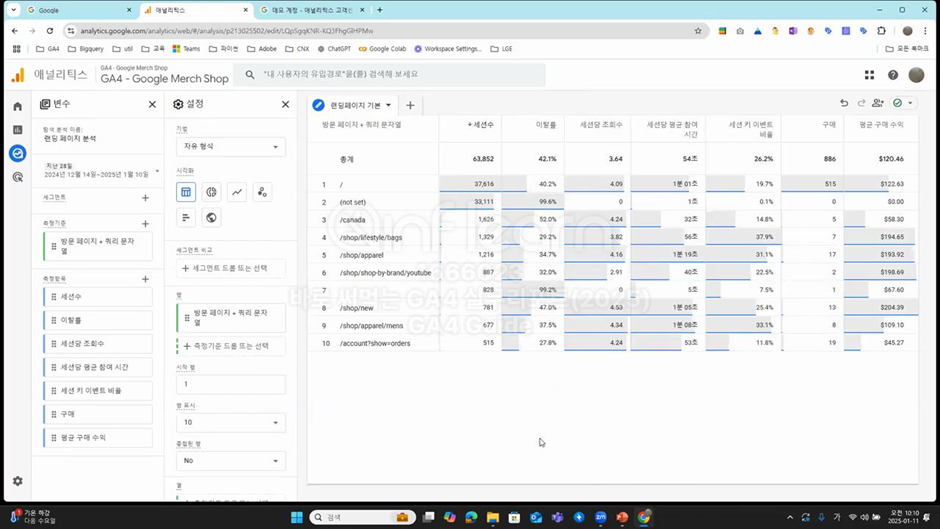Viewport: 940px width, 529px height.
Task: Click the /account?show=orders row label
Action: 375,344
